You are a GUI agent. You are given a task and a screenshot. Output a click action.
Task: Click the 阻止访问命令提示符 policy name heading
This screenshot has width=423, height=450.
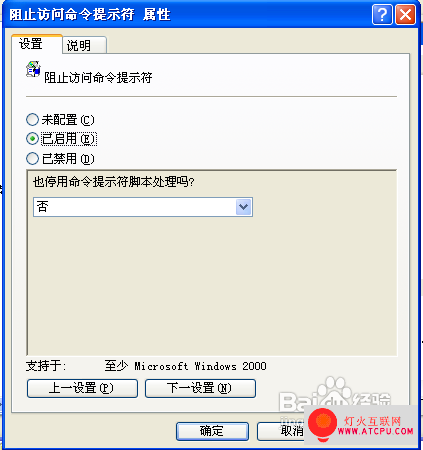(x=98, y=78)
